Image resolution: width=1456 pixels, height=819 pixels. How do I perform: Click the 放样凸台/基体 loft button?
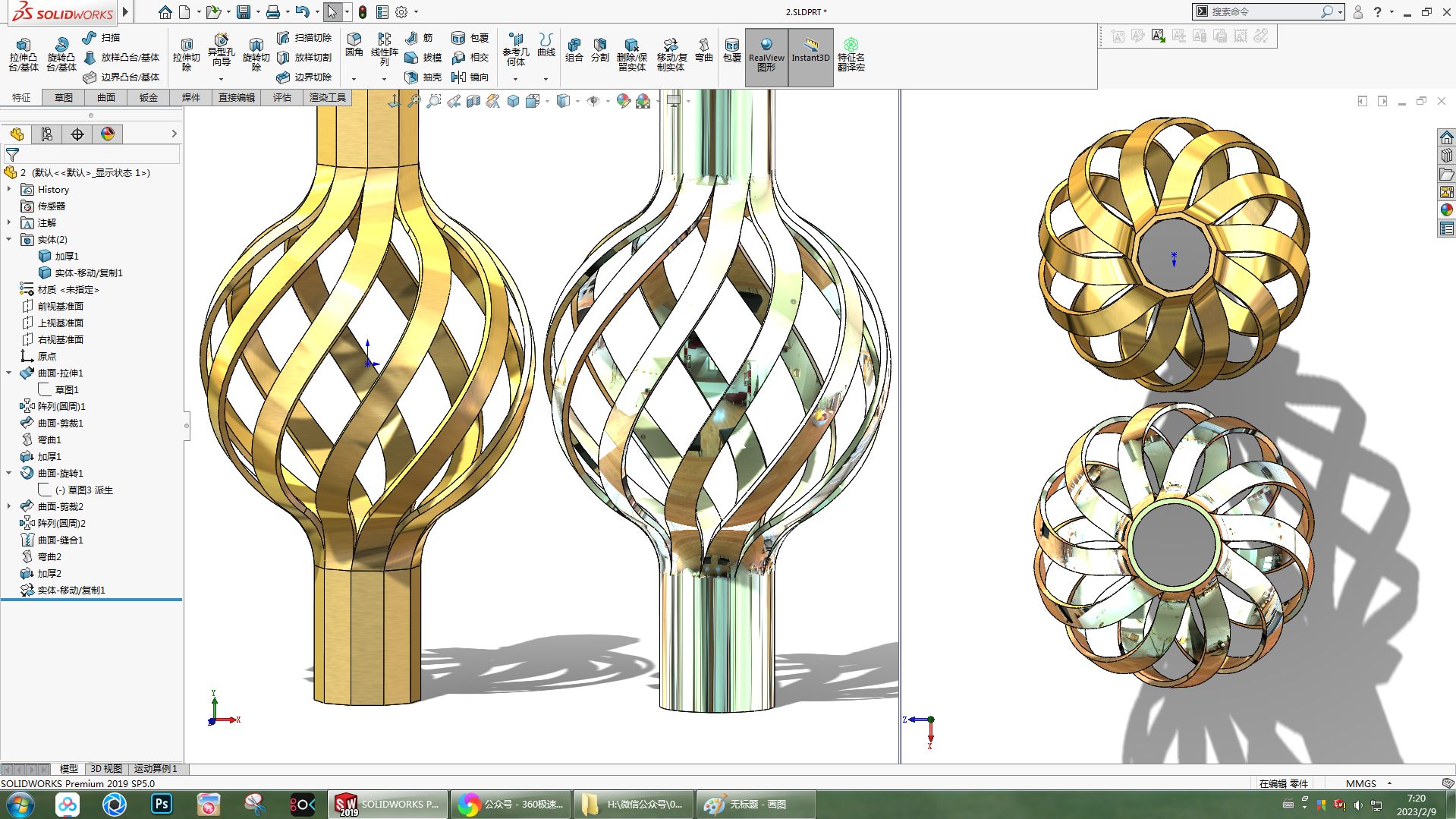121,57
